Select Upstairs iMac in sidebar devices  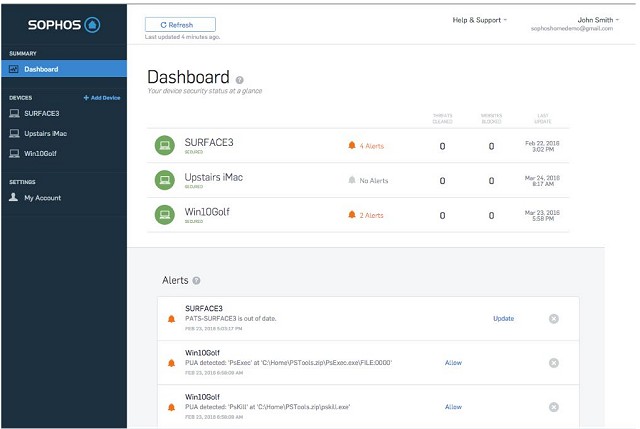click(47, 133)
